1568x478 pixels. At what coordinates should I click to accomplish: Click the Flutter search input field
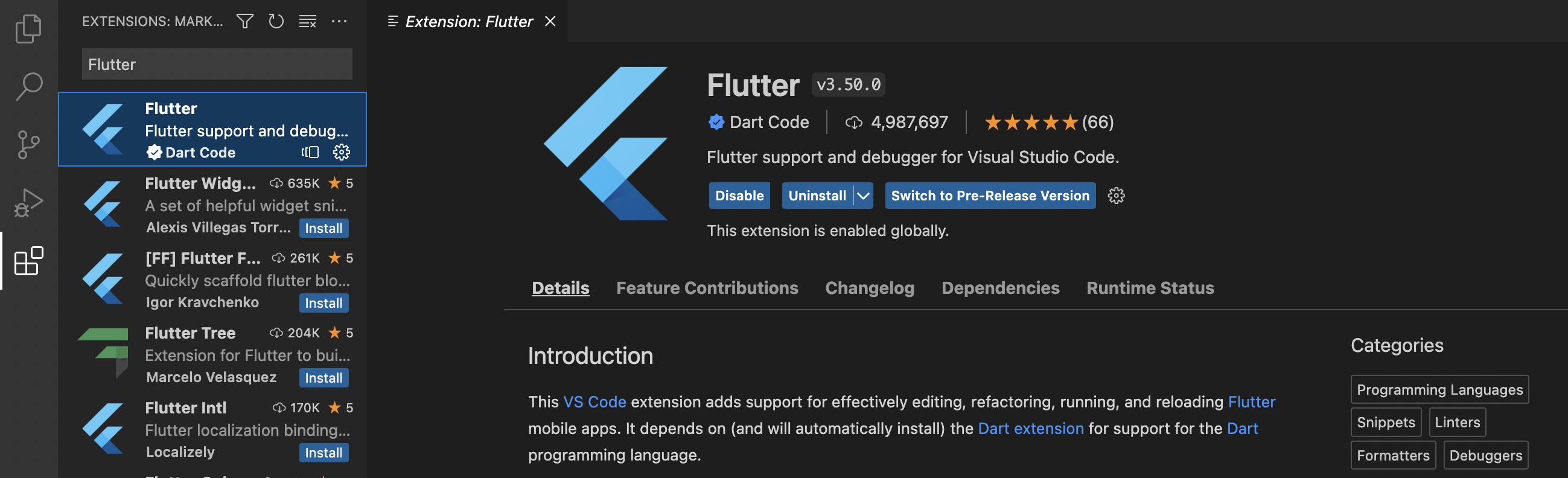217,64
